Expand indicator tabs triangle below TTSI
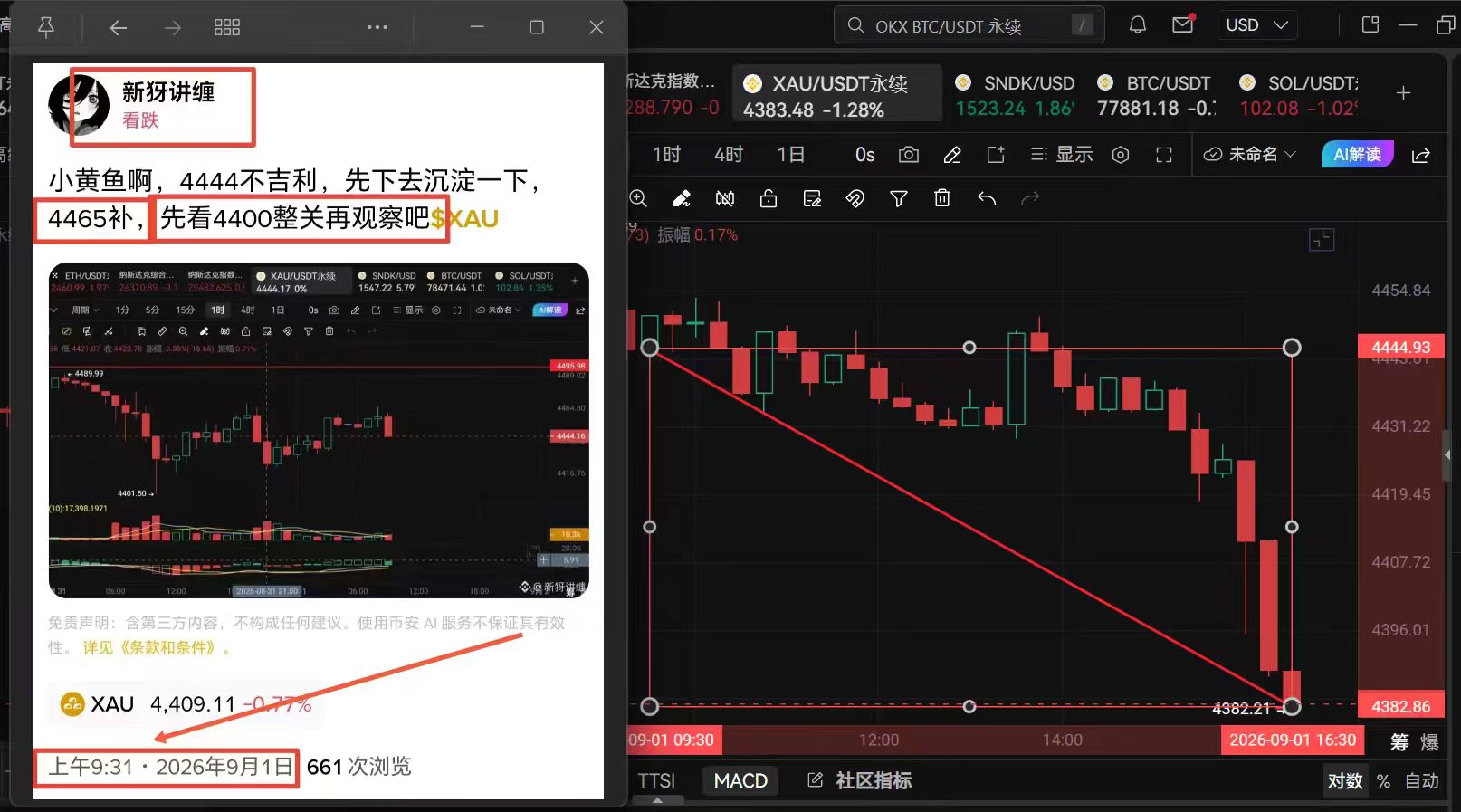1461x812 pixels. (657, 800)
